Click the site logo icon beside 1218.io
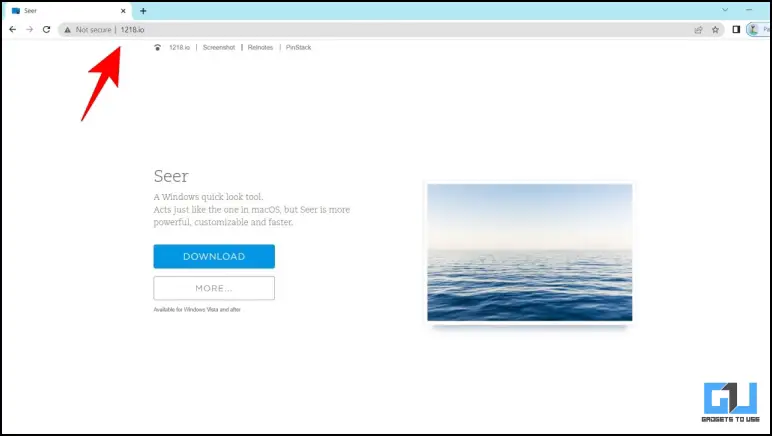This screenshot has width=772, height=436. click(x=158, y=47)
